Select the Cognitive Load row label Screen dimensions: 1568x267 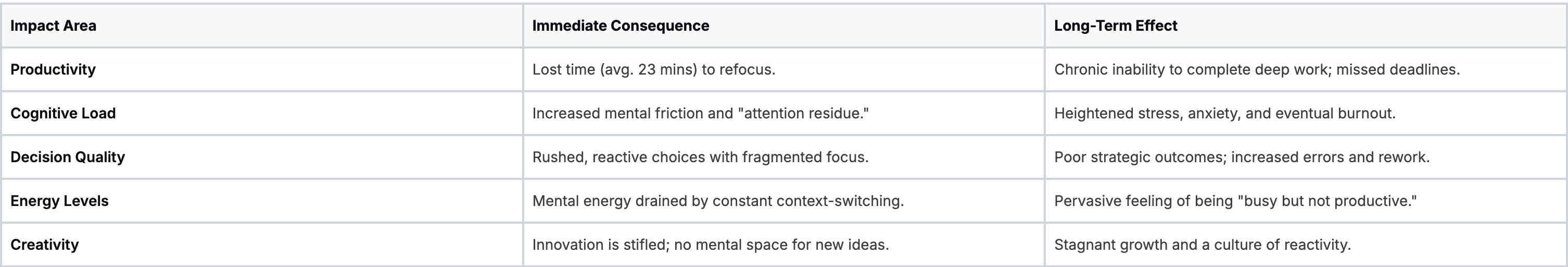(x=62, y=113)
